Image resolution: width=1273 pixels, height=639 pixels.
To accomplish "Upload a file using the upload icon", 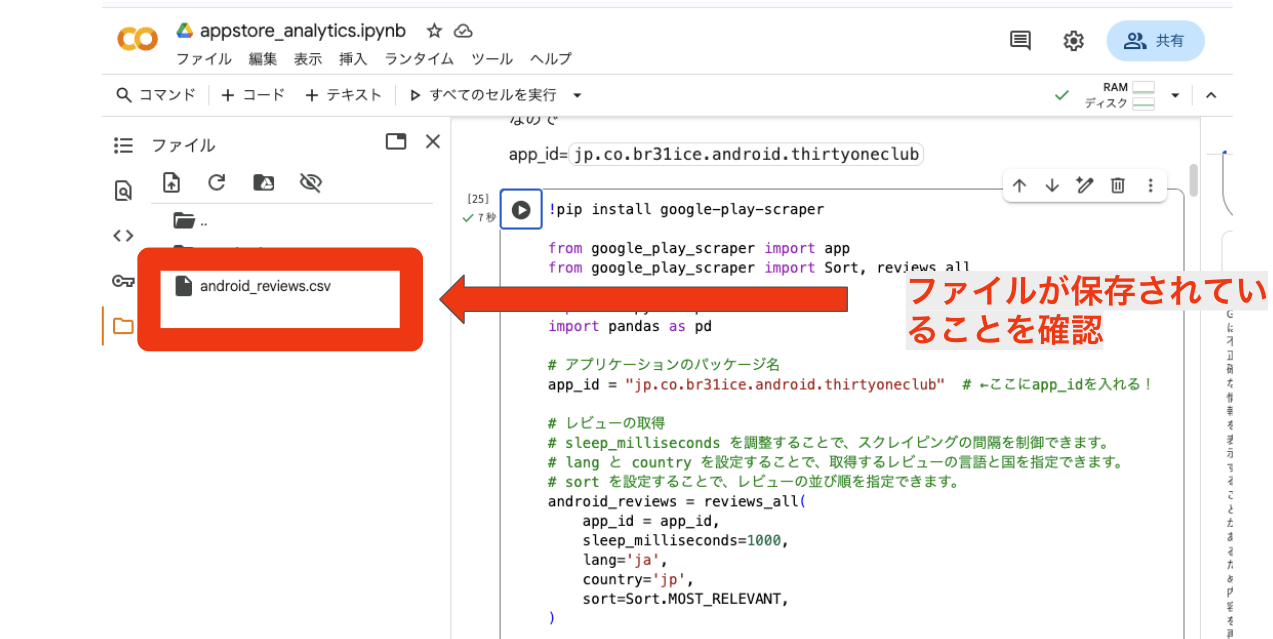I will click(x=171, y=183).
